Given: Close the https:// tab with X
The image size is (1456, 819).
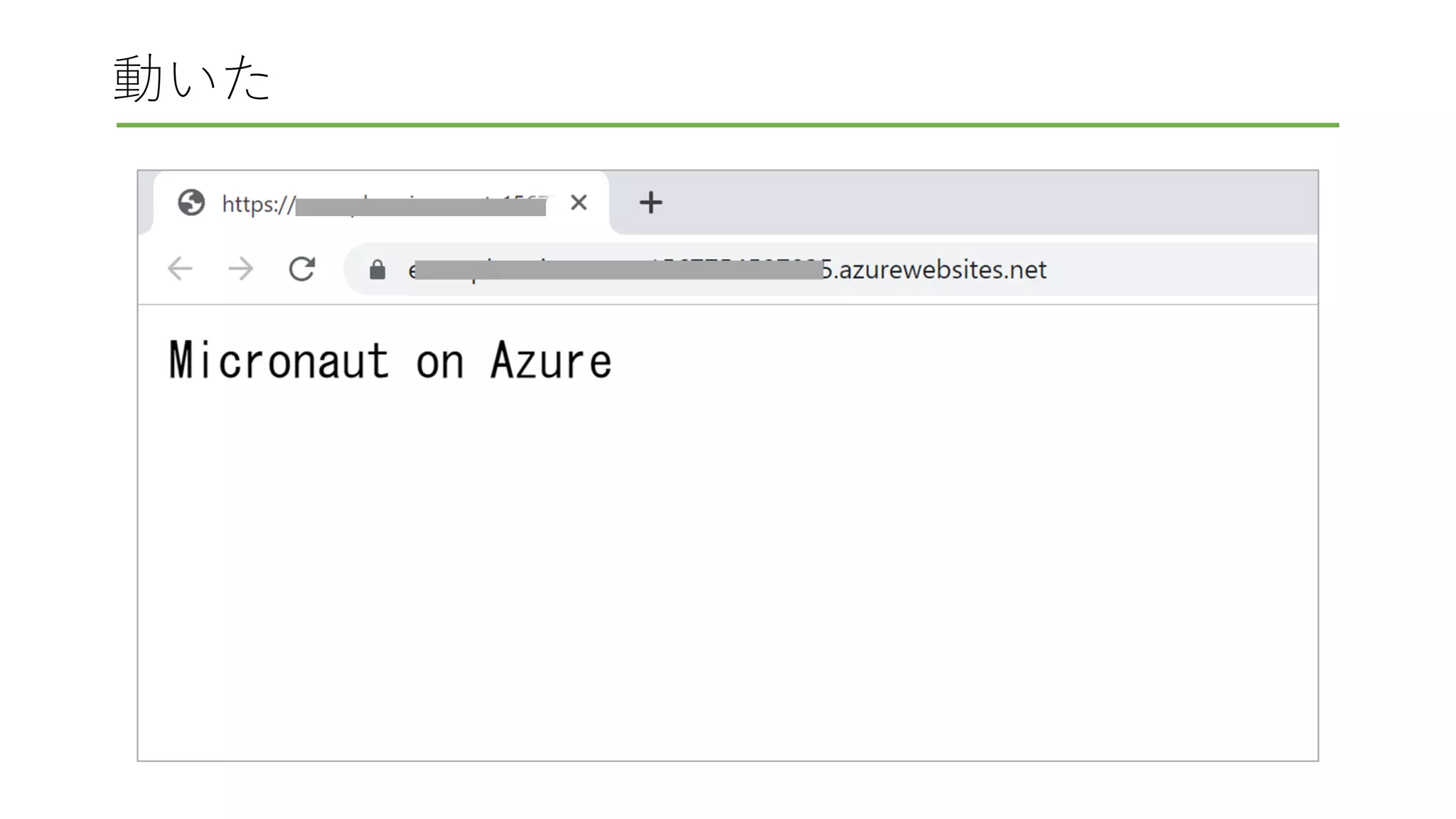Looking at the screenshot, I should point(579,203).
